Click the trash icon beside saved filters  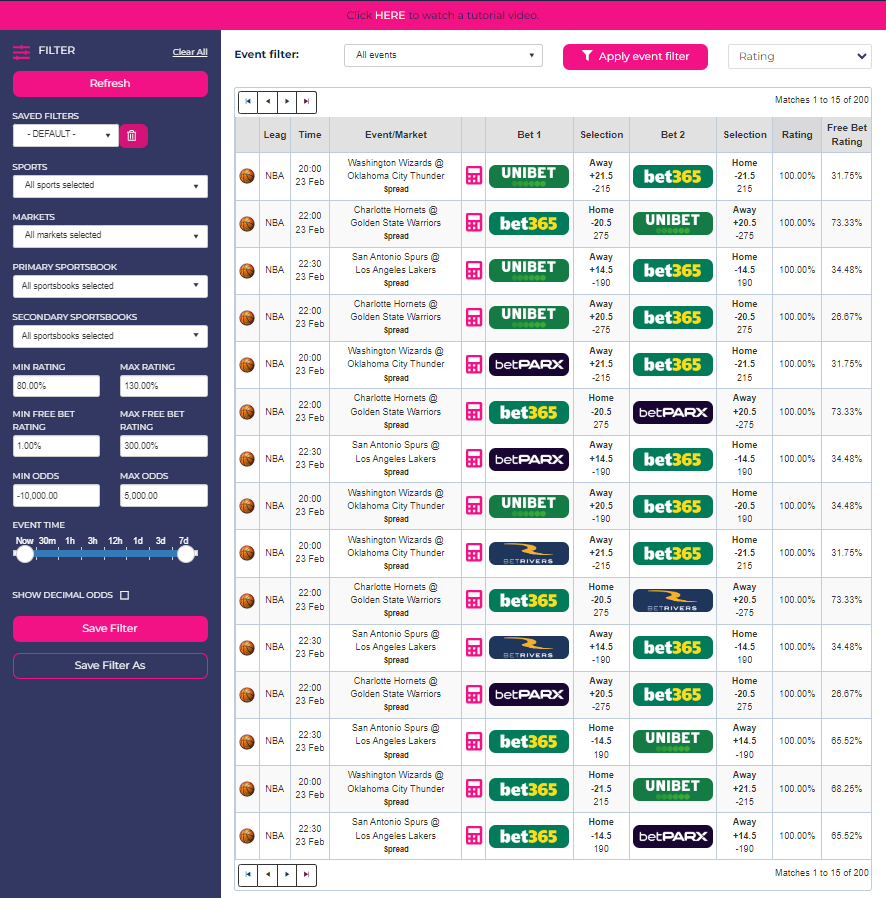point(133,135)
